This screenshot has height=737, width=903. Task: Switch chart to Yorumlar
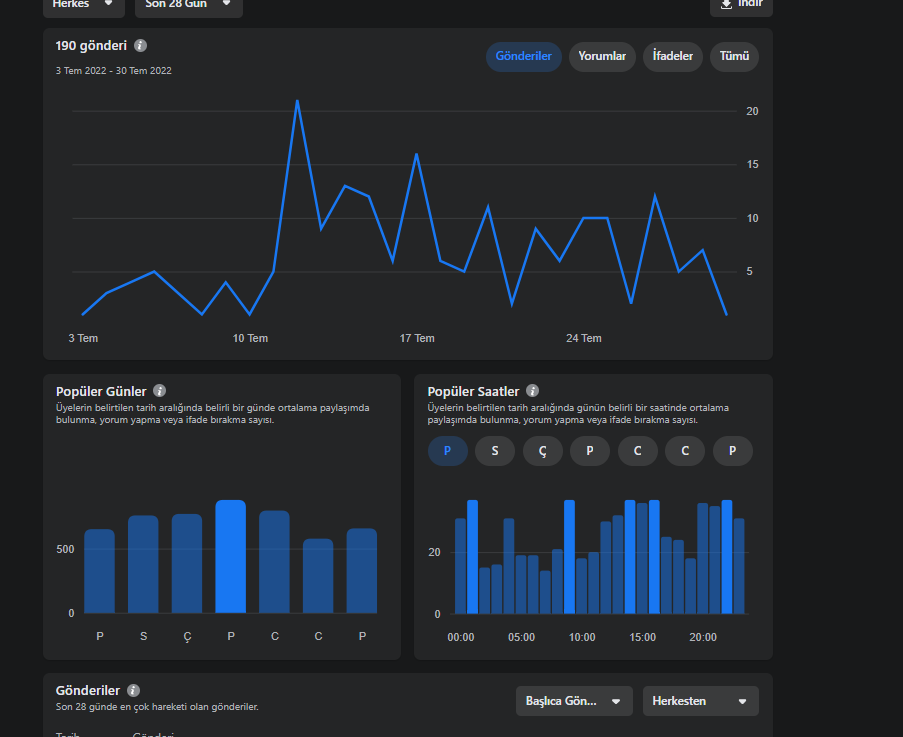[x=602, y=56]
